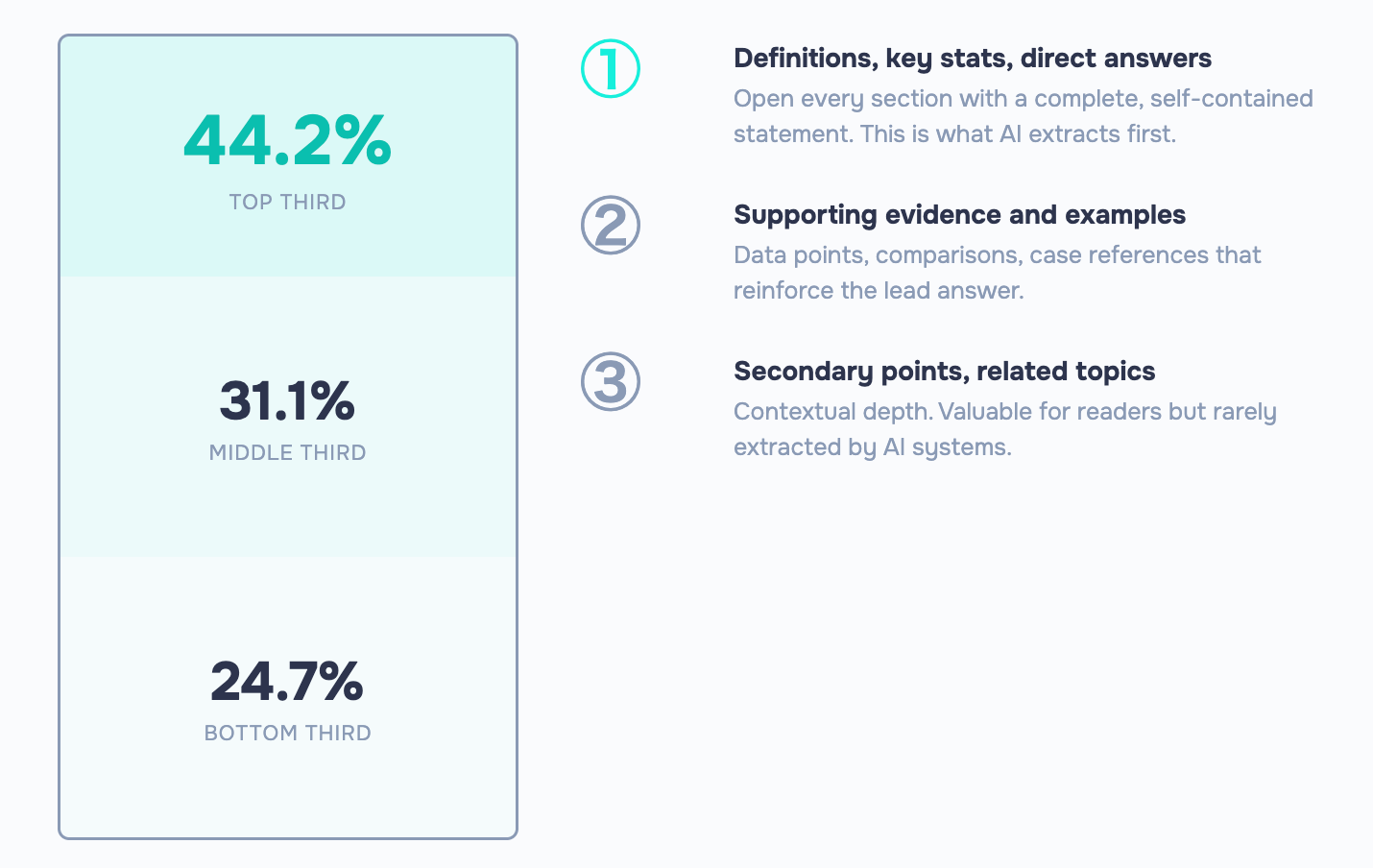Click the 31.1% statistic
This screenshot has height=868, width=1373.
pos(288,400)
